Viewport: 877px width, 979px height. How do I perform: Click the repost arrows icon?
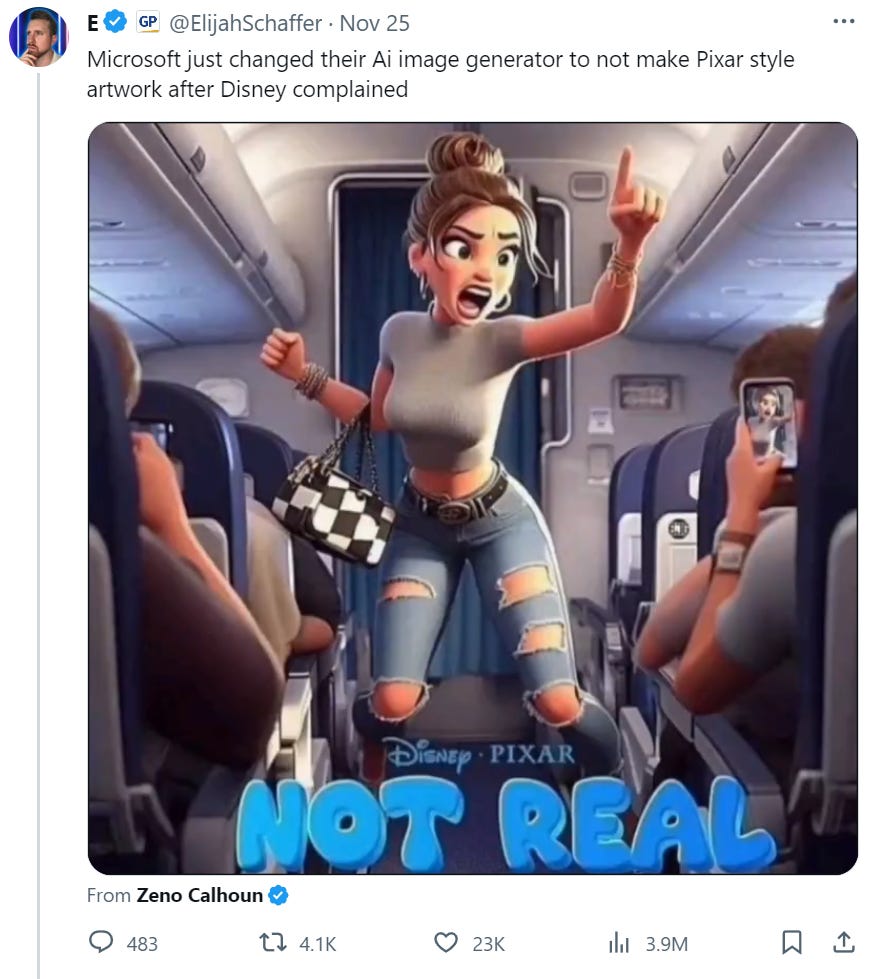click(273, 942)
